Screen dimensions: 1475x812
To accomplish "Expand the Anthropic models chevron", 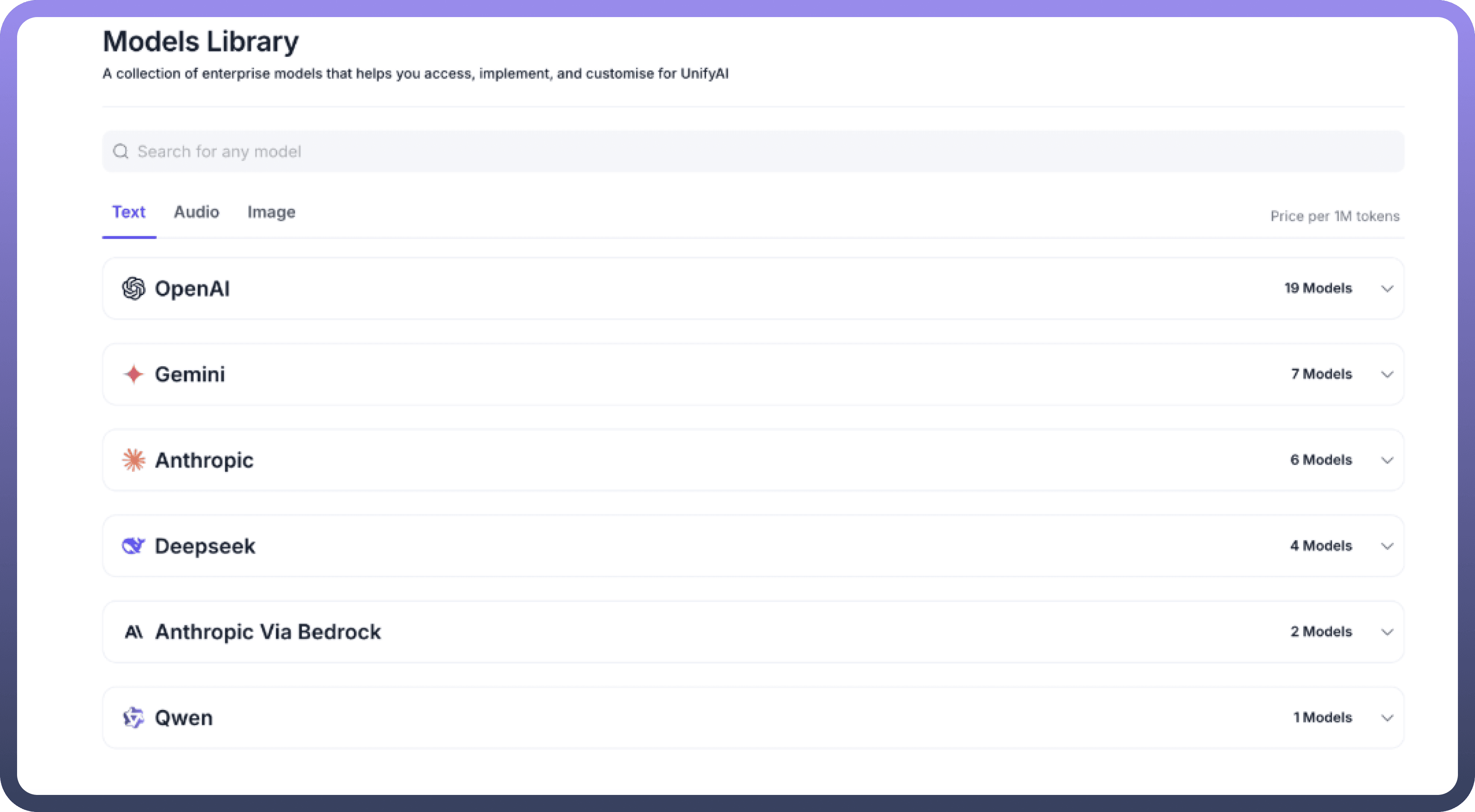I will 1387,460.
